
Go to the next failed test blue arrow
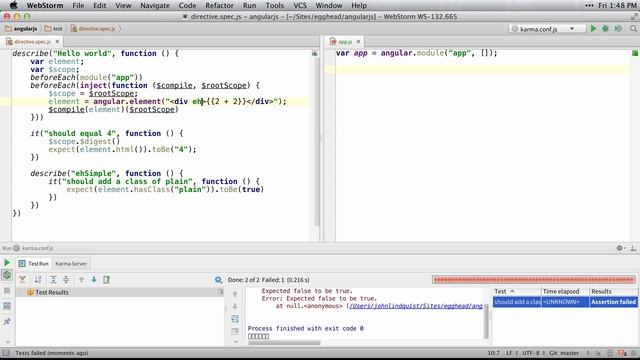coord(94,280)
